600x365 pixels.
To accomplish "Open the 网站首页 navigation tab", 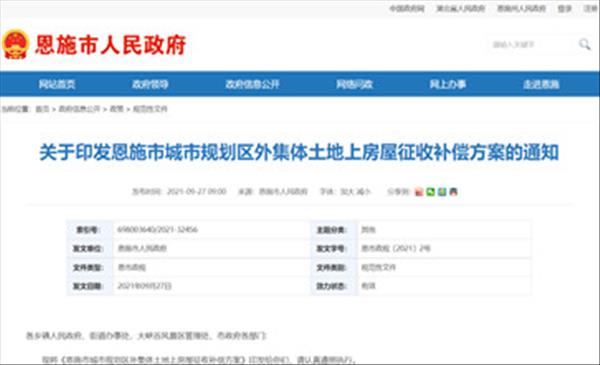I will point(57,84).
